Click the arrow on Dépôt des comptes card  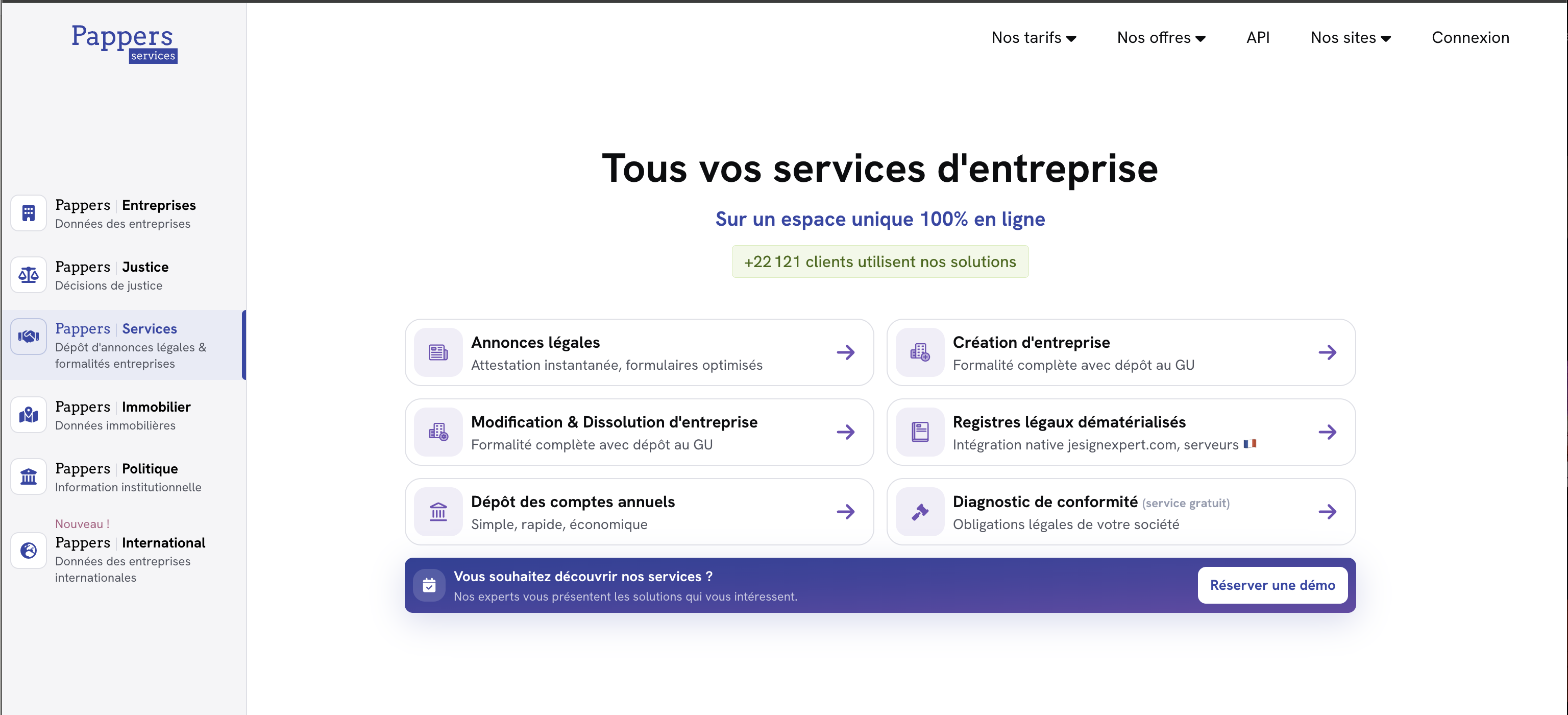pos(845,512)
